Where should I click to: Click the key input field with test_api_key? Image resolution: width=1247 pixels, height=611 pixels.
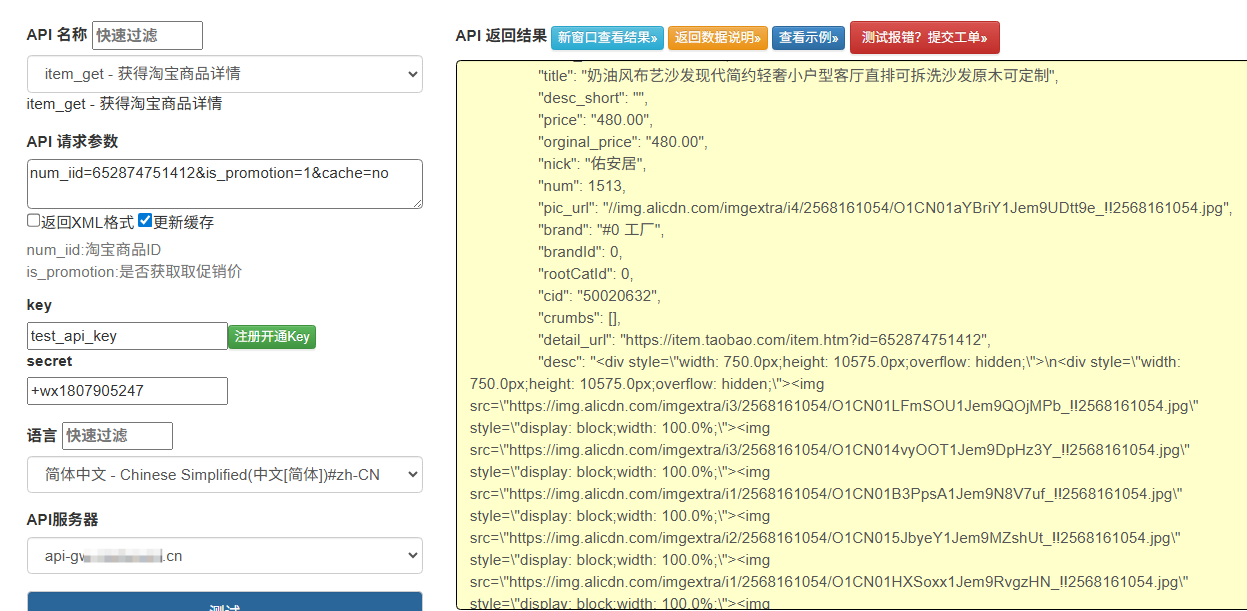tap(127, 336)
